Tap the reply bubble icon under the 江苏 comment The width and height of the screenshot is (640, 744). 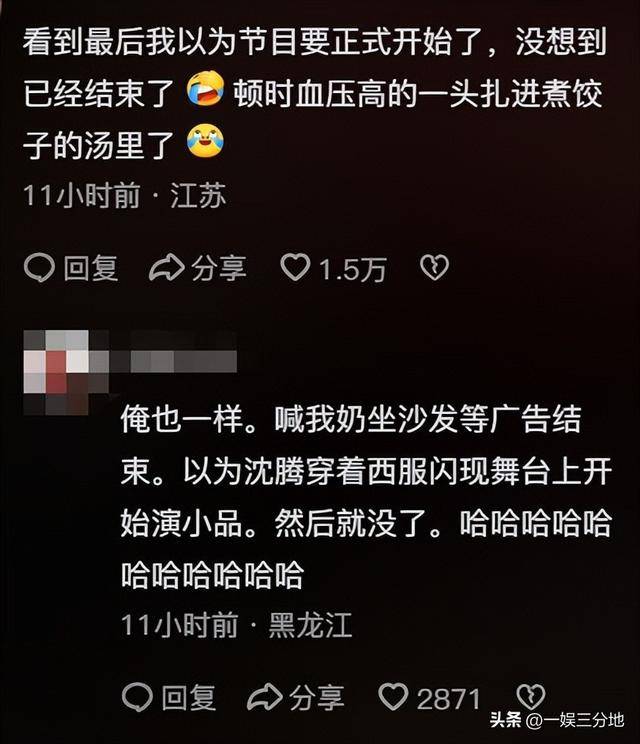tap(39, 268)
